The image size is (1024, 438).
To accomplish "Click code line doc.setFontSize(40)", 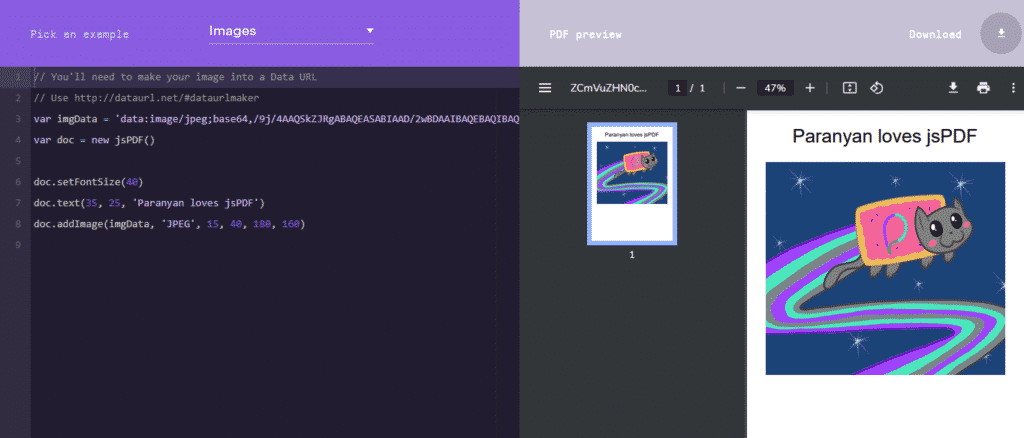I will coord(88,181).
